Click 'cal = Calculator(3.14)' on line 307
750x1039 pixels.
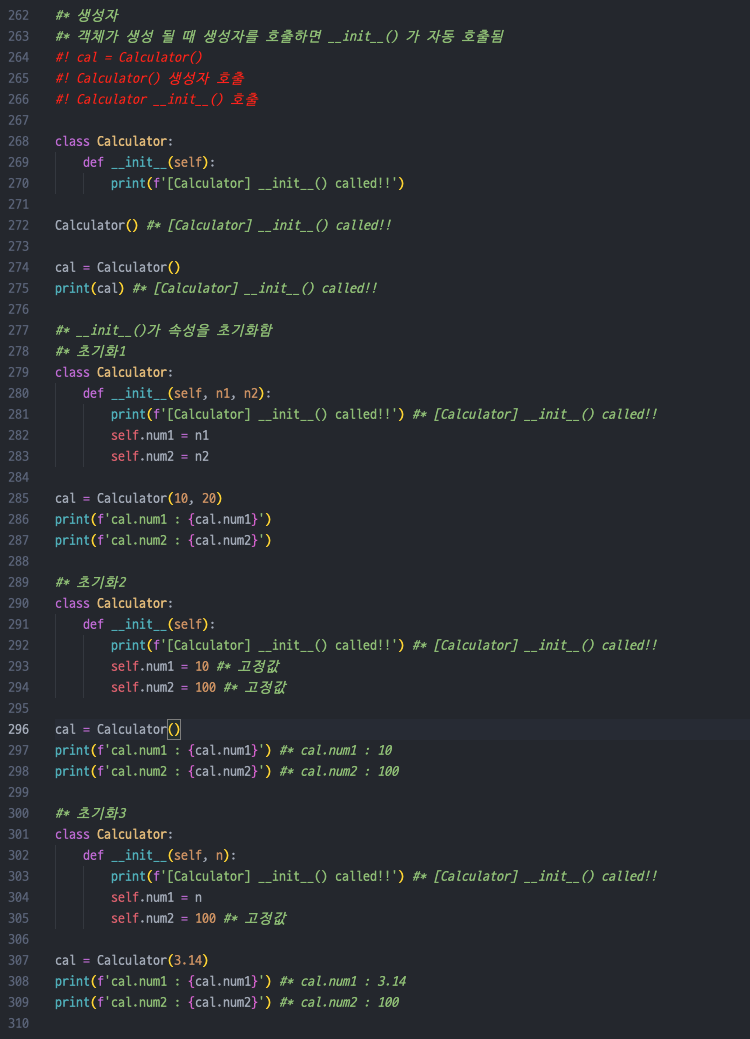pos(132,961)
